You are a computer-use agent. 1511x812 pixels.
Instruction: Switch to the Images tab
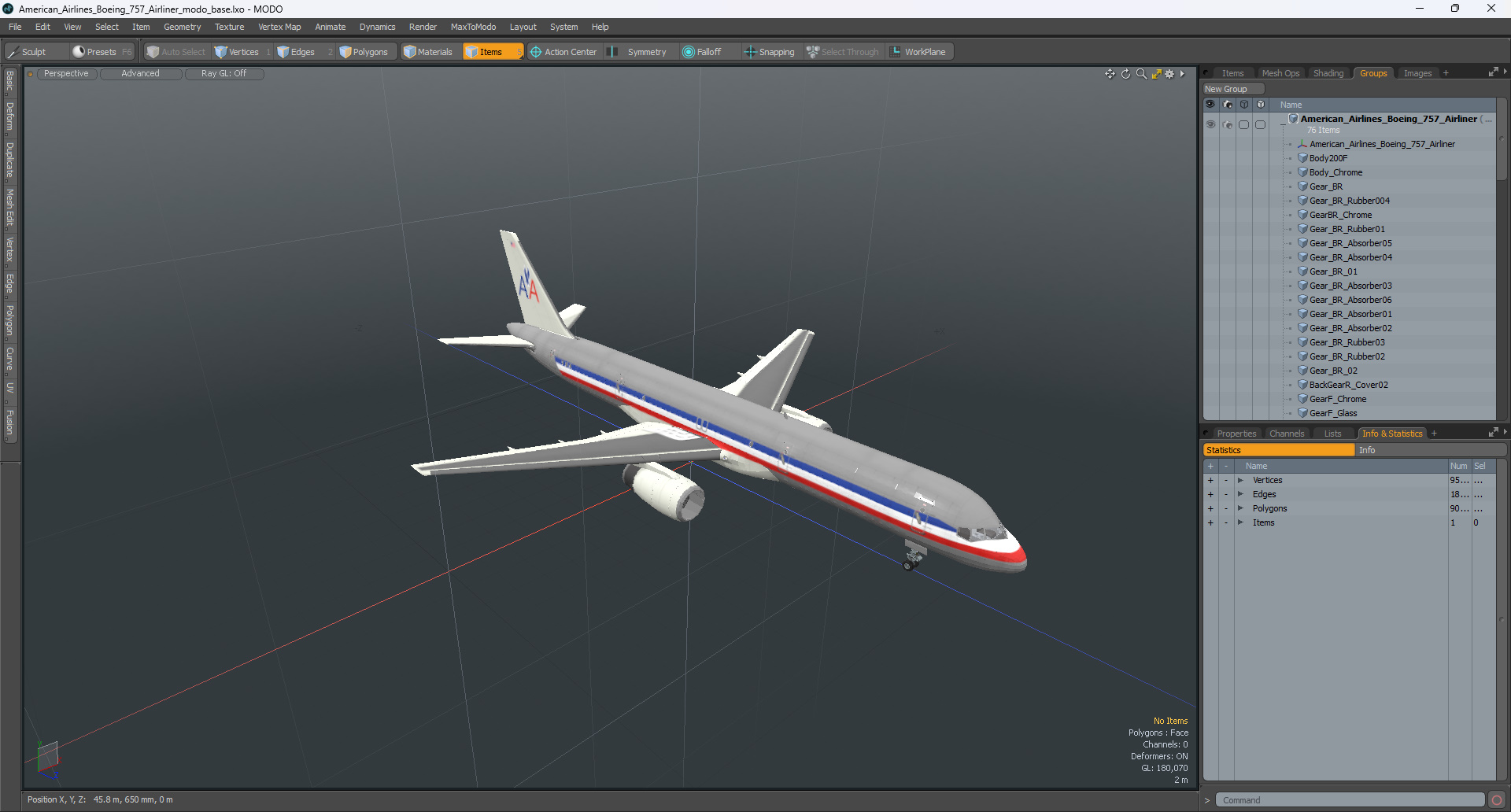[x=1417, y=73]
